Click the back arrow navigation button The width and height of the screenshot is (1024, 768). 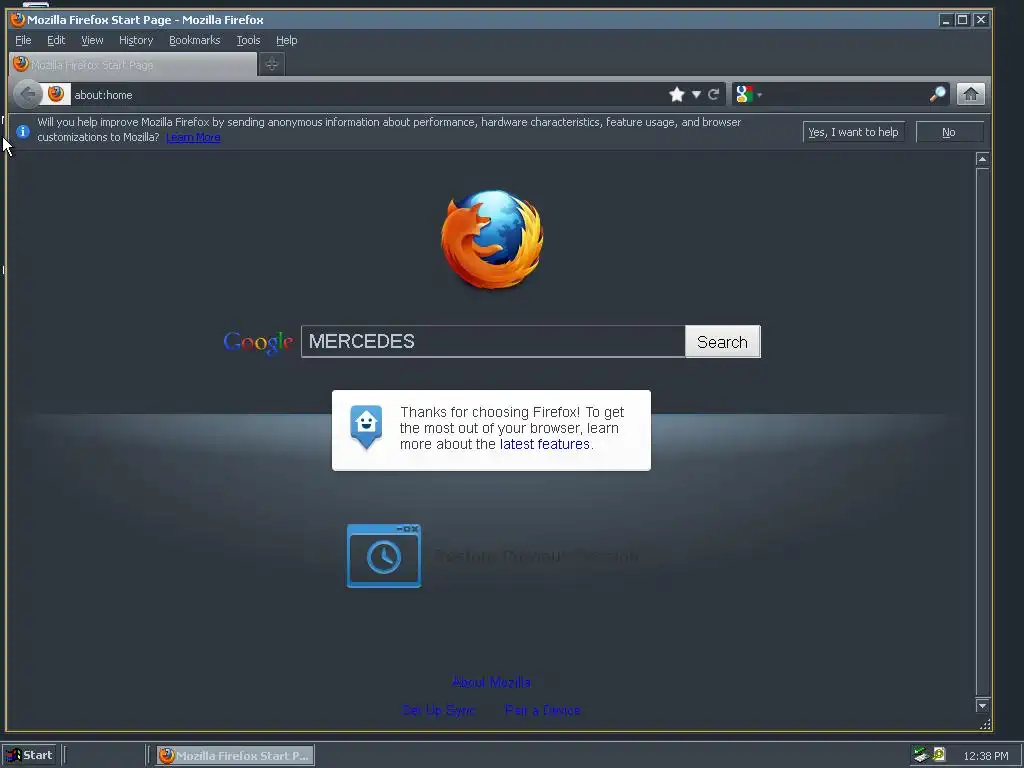(27, 95)
